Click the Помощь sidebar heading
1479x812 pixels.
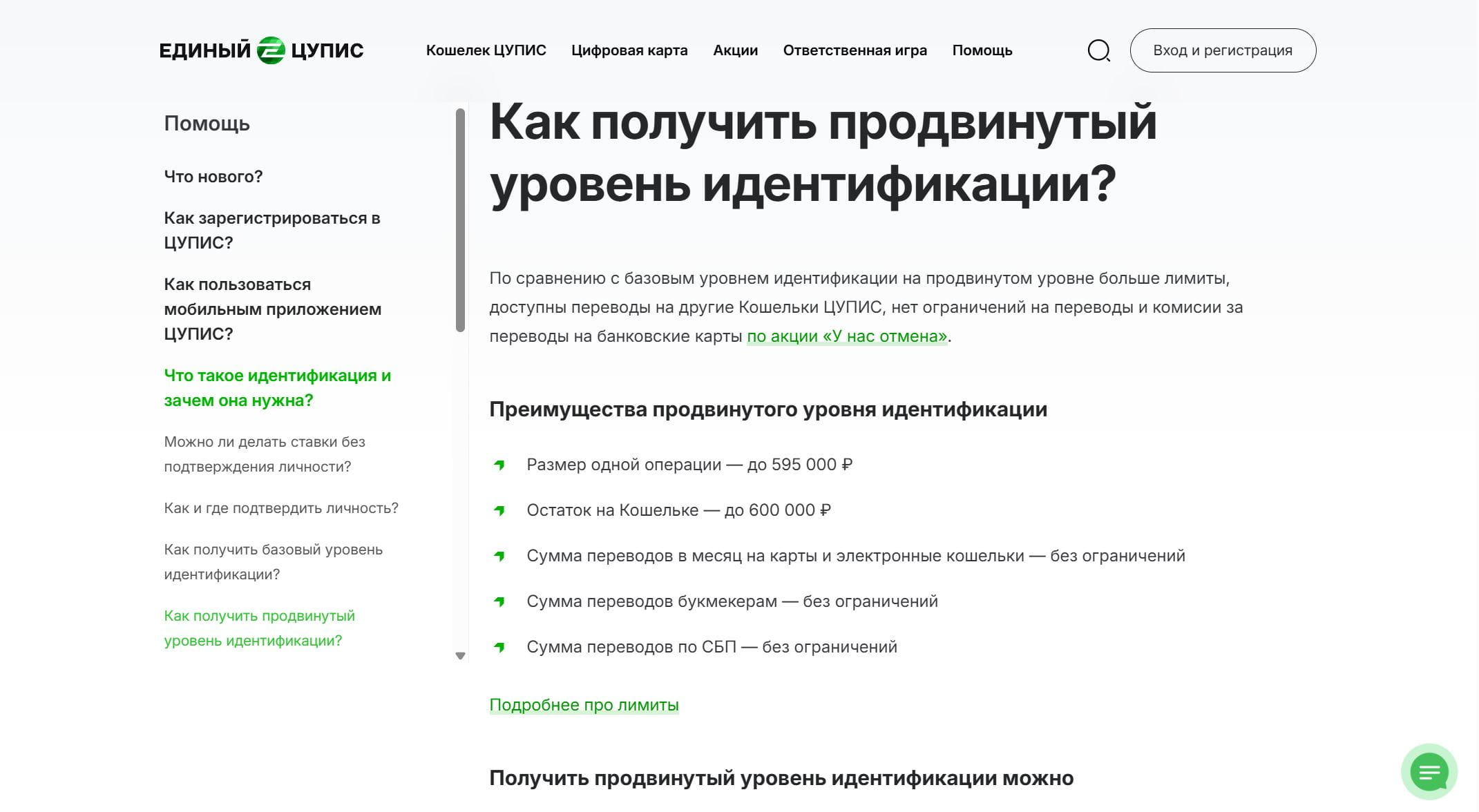(207, 124)
